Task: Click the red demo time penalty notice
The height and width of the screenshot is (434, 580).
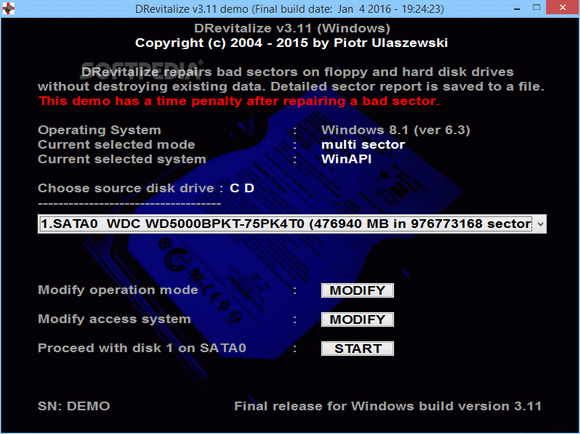Action: 239,101
